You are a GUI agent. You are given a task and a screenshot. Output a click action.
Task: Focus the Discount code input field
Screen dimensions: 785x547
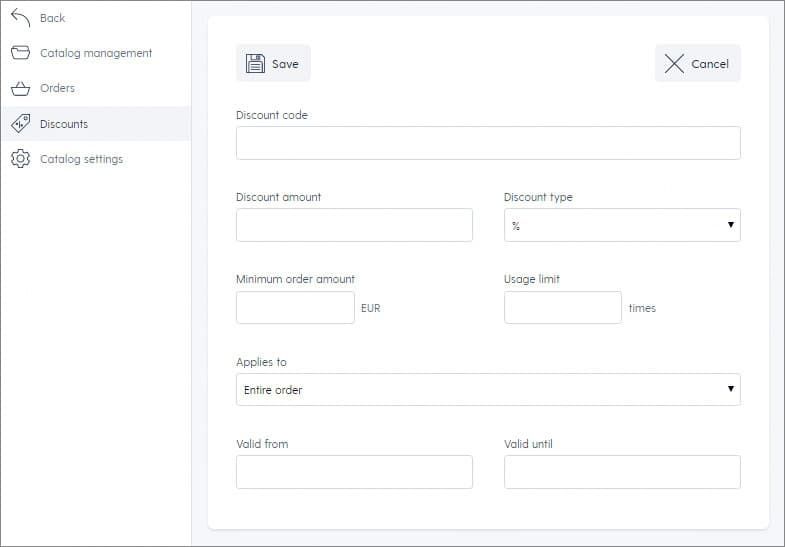pyautogui.click(x=488, y=143)
